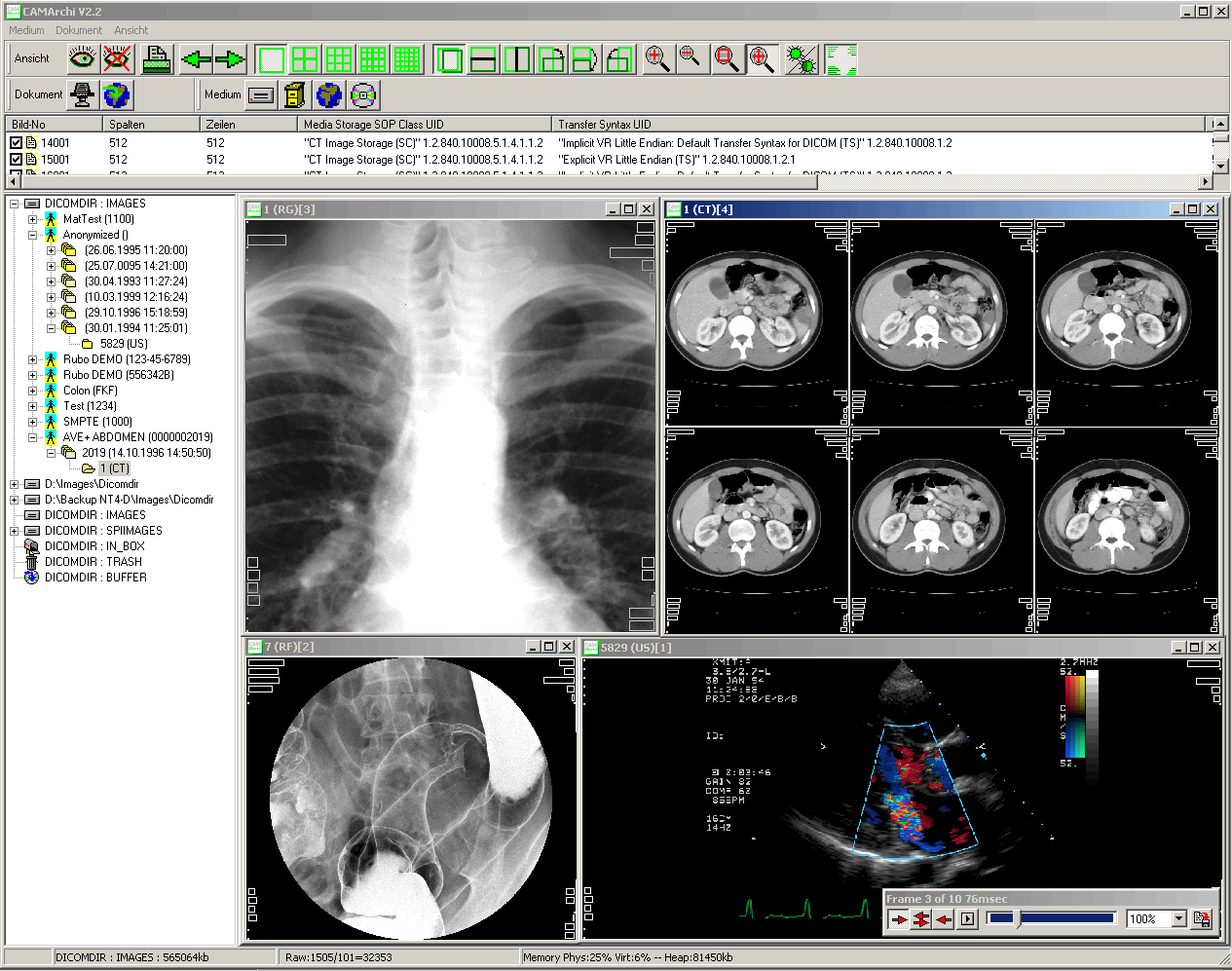Collapse the AVE+ ABDOMEN (0000002019) node
Screen dimensions: 1232x971
click(x=32, y=437)
